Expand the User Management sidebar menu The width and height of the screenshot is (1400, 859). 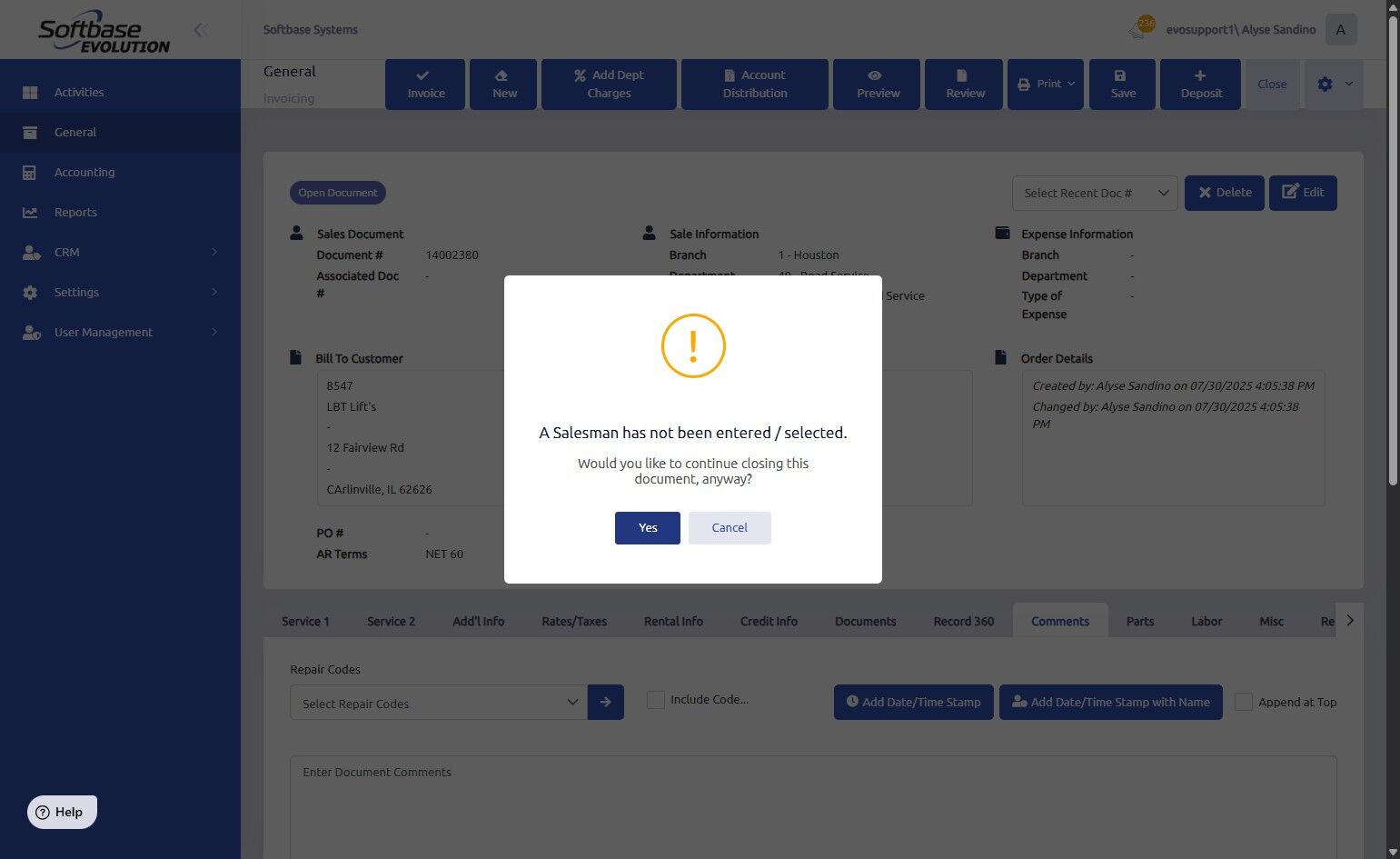[120, 332]
